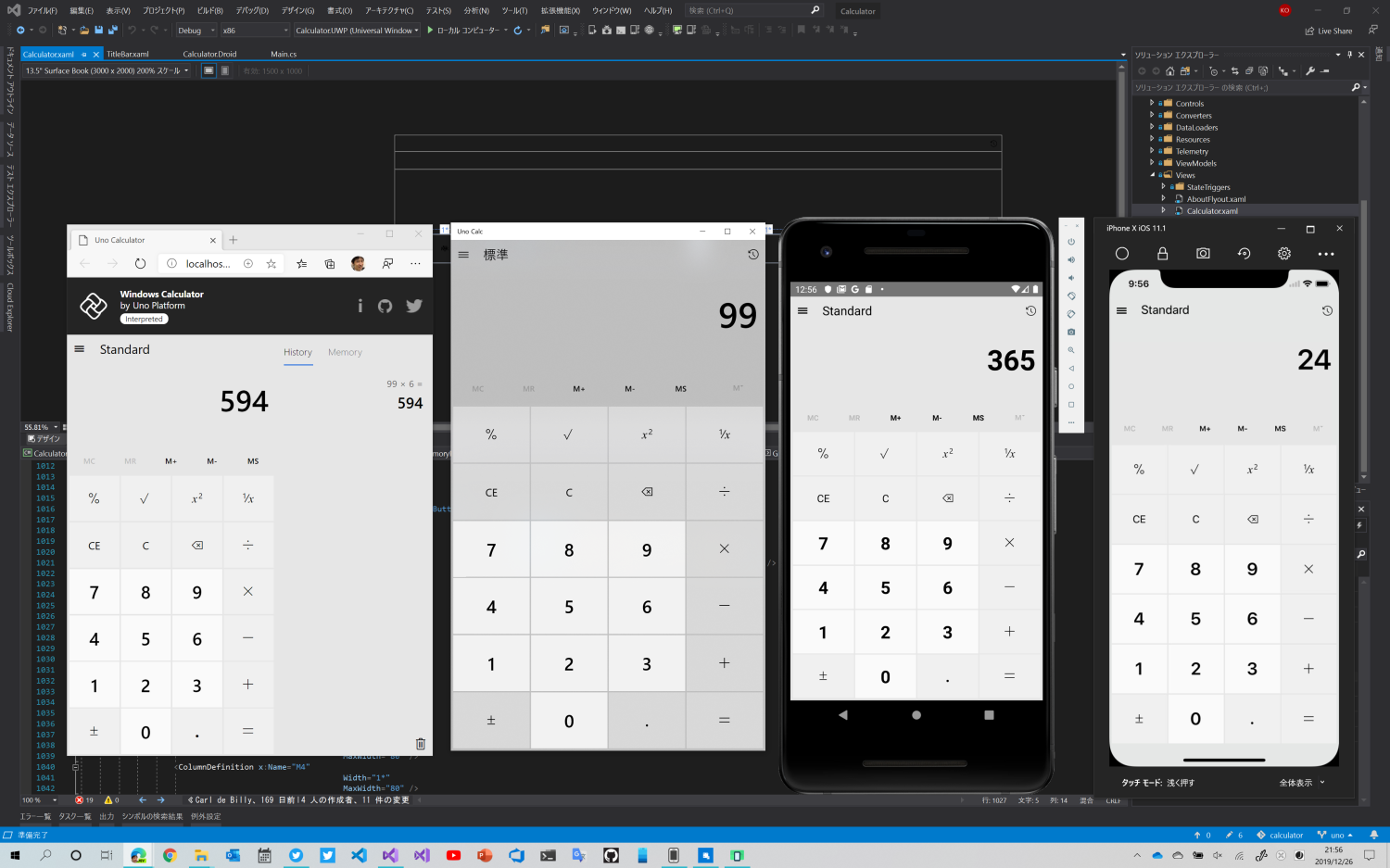Toggle landscape orientation in the XAML designer

[209, 70]
